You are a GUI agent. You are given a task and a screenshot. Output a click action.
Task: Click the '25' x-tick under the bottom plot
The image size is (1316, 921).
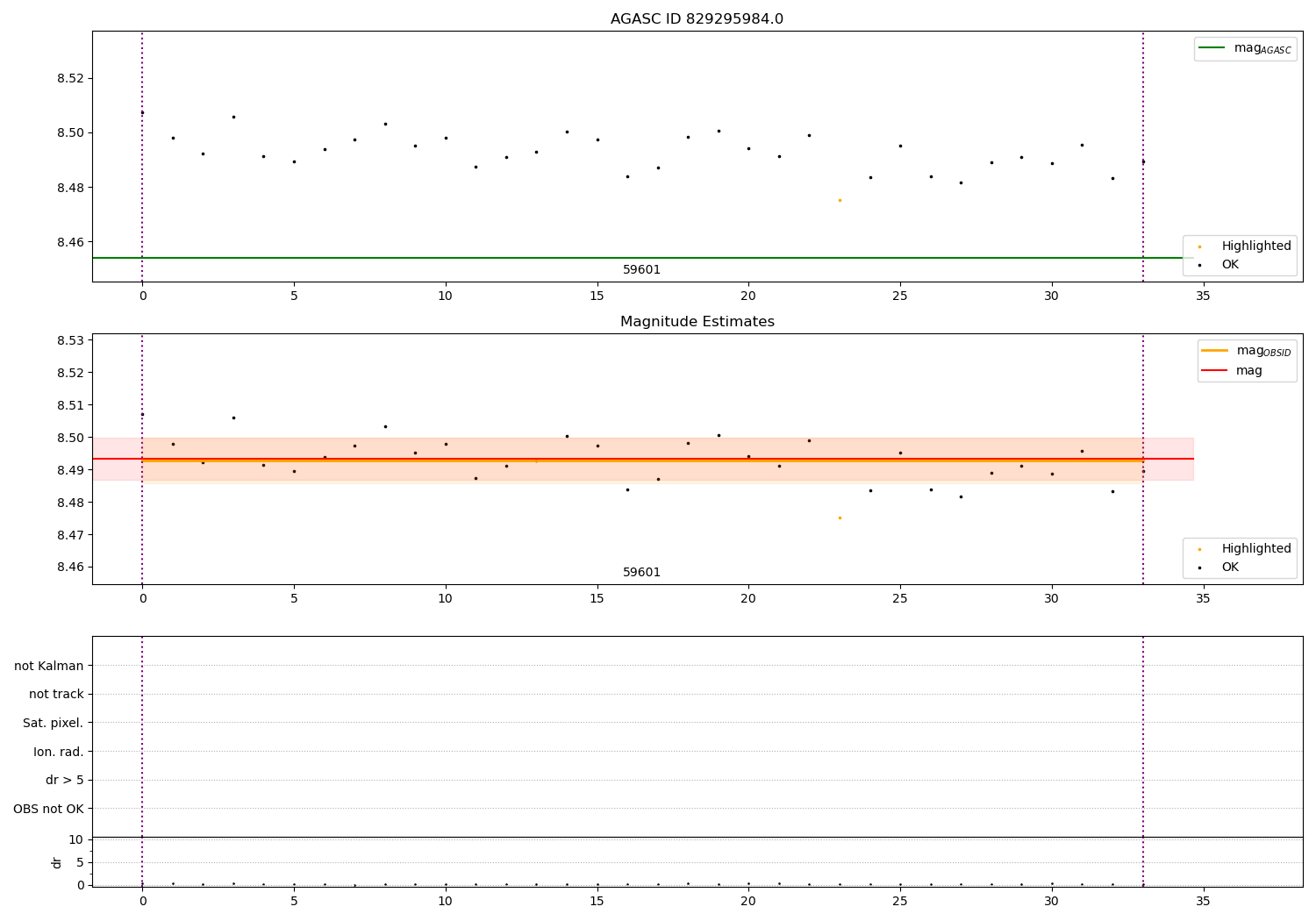click(x=900, y=901)
